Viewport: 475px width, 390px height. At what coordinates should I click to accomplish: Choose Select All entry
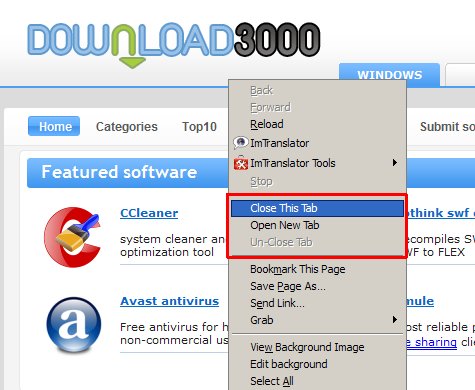(x=318, y=381)
